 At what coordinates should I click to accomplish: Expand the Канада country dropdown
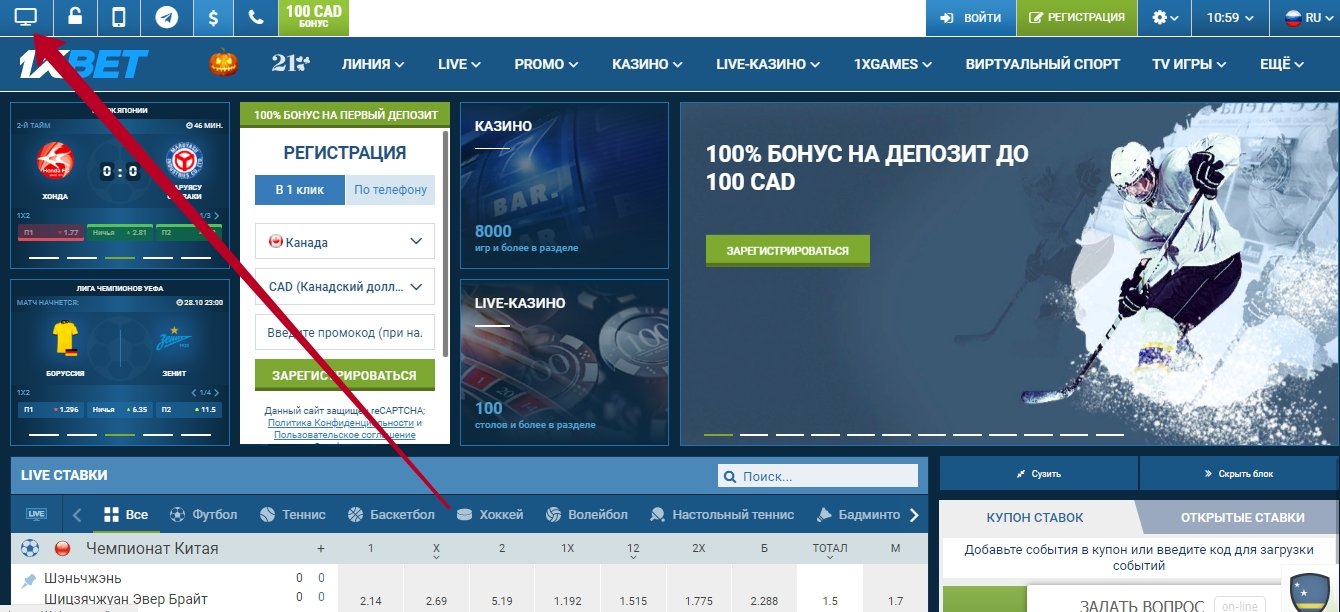tap(345, 241)
